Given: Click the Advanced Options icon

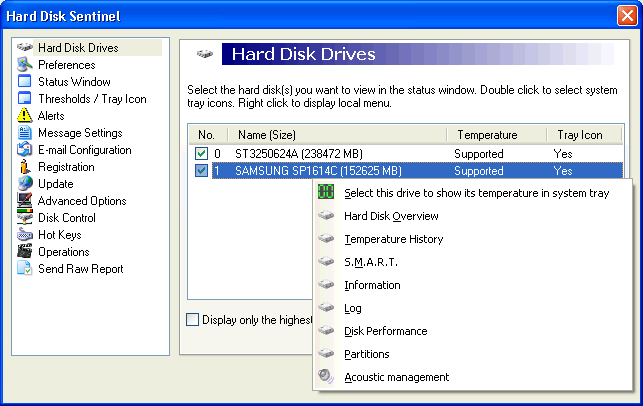Looking at the screenshot, I should click(x=25, y=201).
